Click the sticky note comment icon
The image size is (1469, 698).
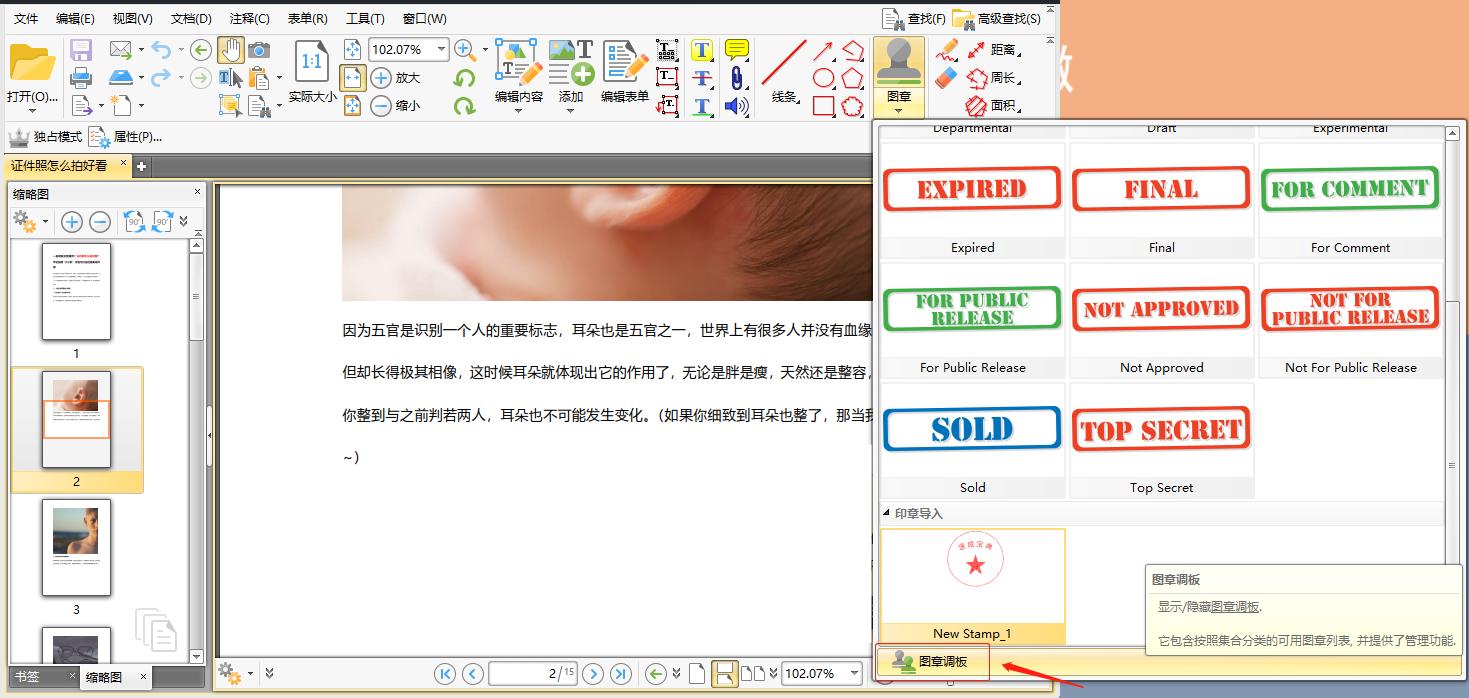tap(737, 48)
